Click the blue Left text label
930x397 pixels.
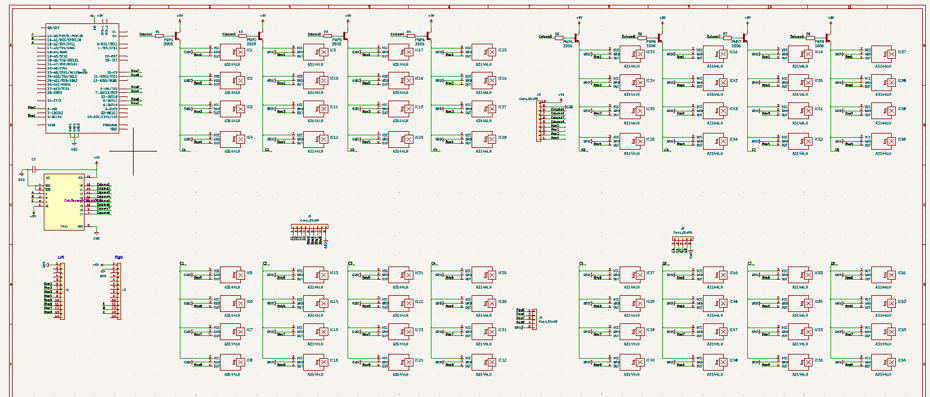[60, 257]
